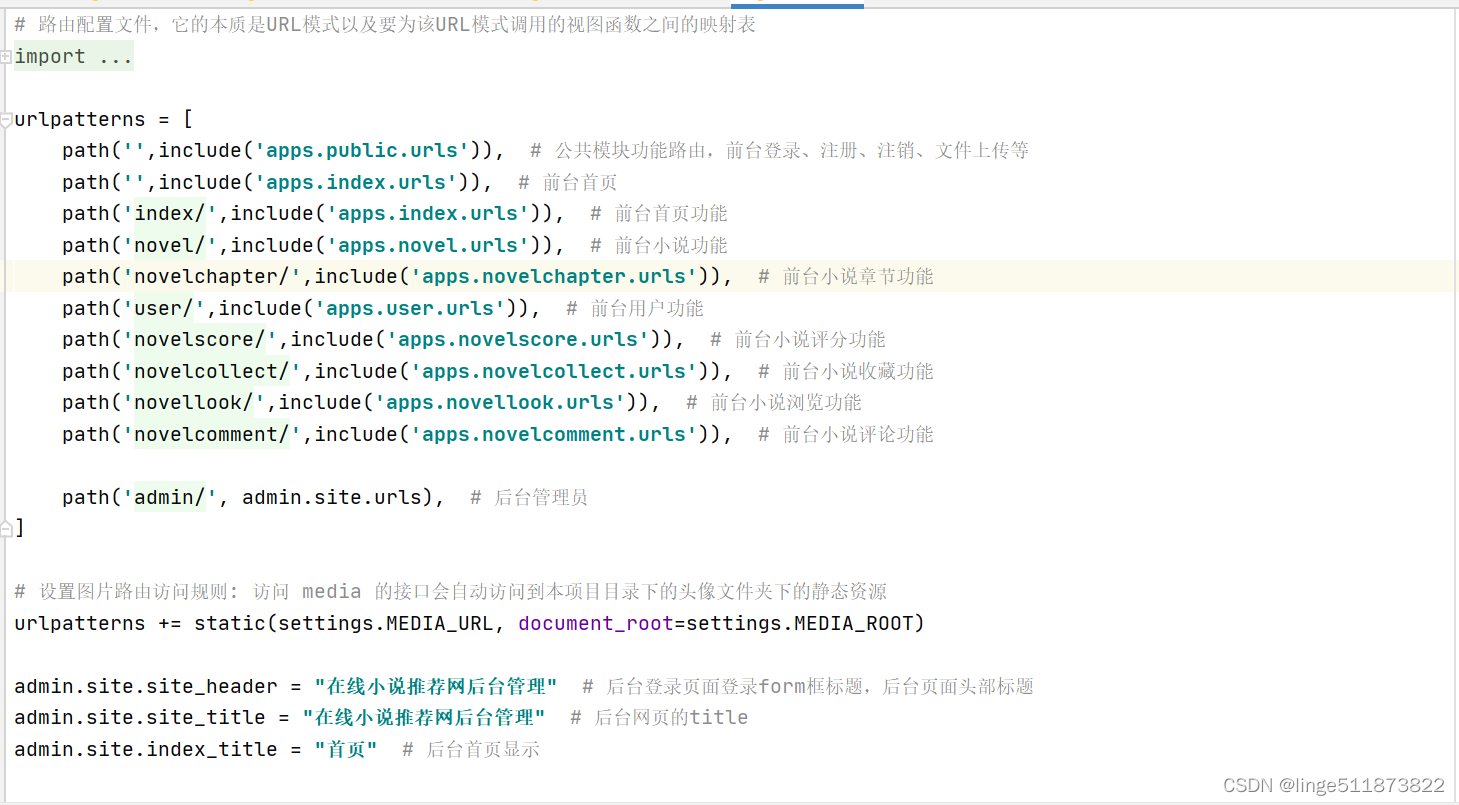Click the 'index/' route string

(170, 214)
